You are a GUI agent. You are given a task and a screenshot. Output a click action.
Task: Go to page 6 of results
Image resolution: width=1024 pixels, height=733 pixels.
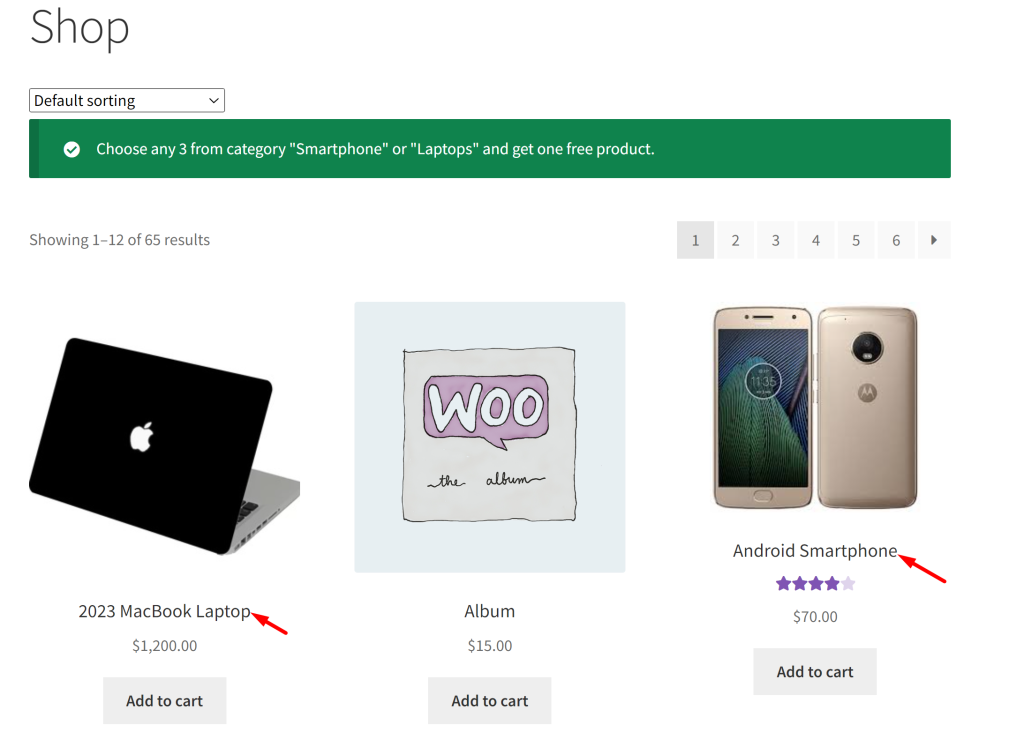(896, 240)
